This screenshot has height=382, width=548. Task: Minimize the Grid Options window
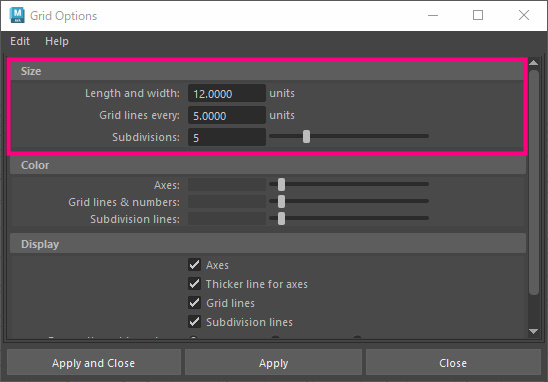click(433, 15)
